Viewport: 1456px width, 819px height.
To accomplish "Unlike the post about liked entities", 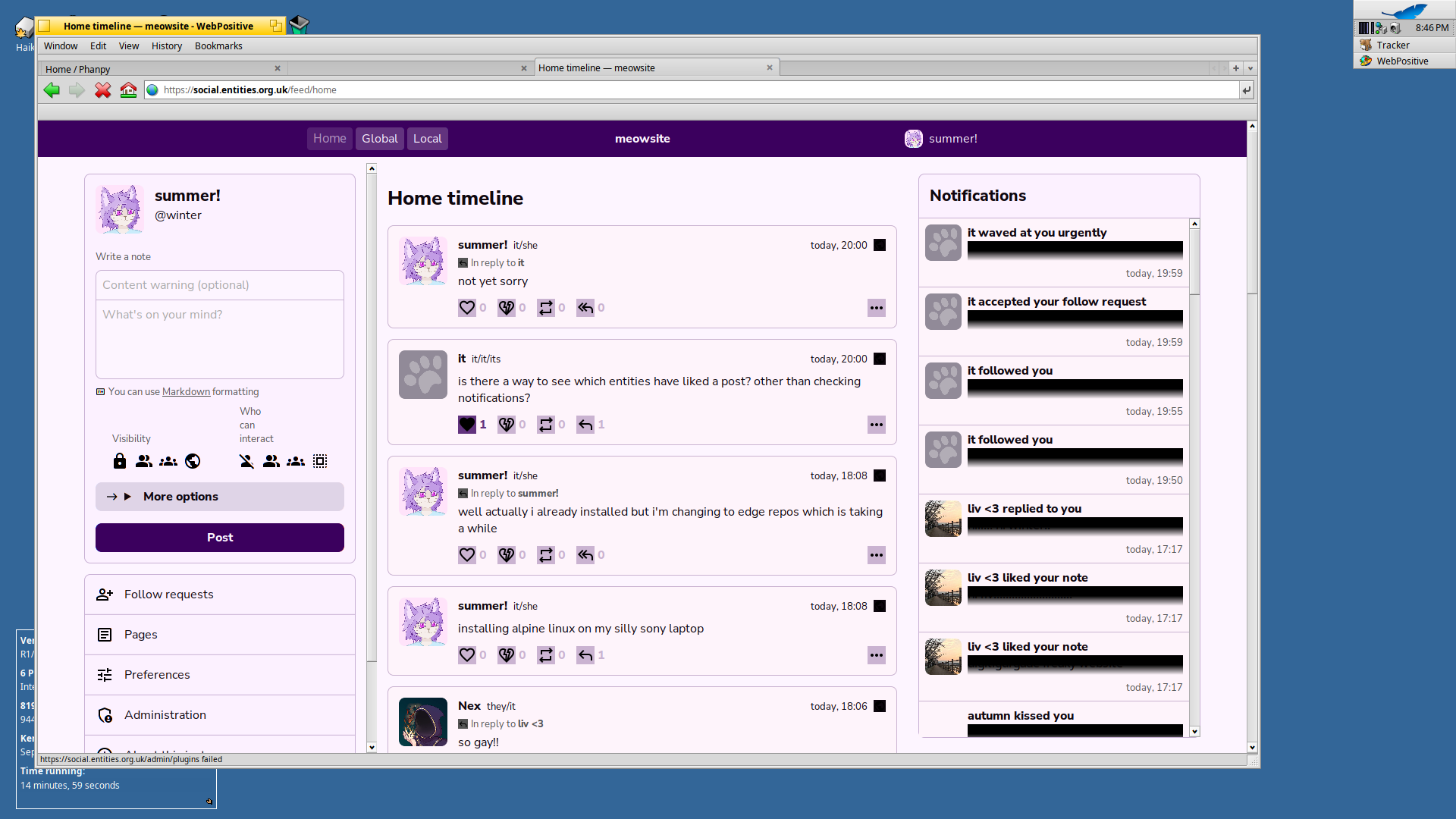I will [x=467, y=425].
